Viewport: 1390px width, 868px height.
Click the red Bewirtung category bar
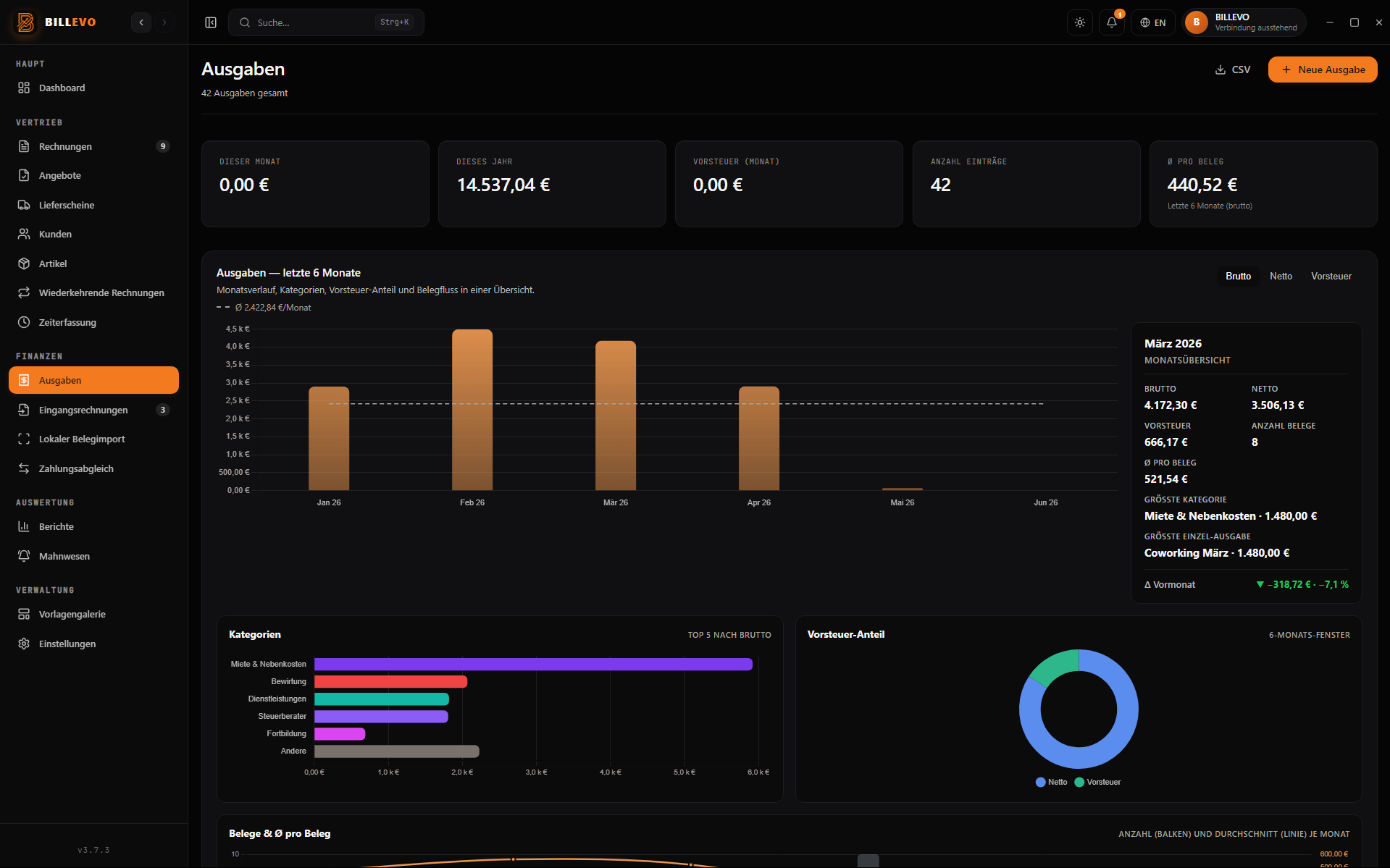(390, 681)
